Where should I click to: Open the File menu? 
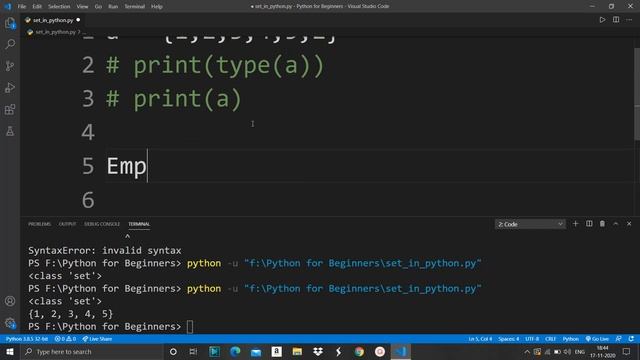pyautogui.click(x=22, y=7)
